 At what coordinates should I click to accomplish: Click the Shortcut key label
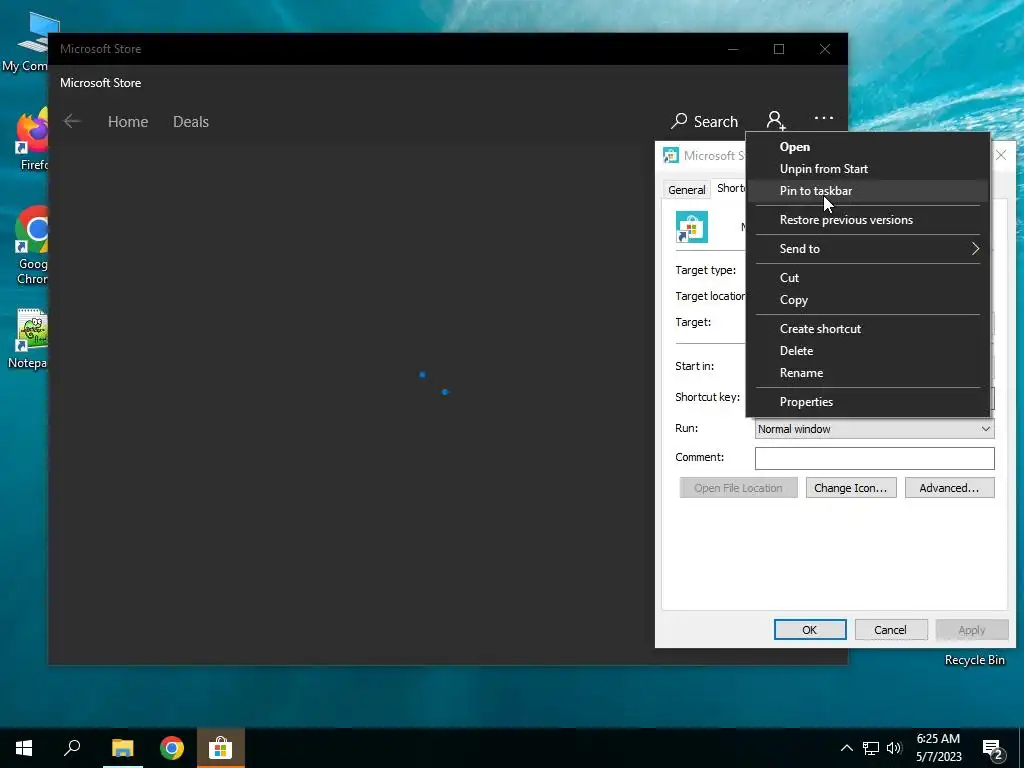[x=707, y=397]
